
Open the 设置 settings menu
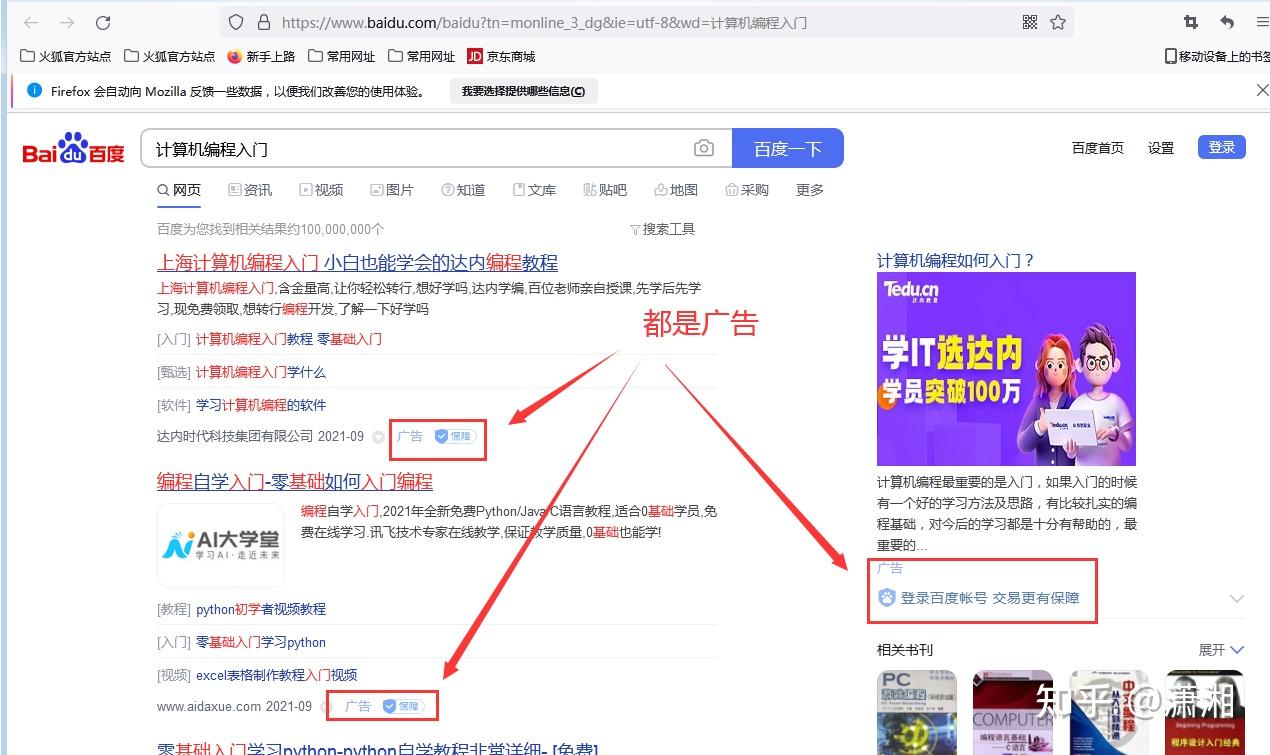pyautogui.click(x=1161, y=148)
